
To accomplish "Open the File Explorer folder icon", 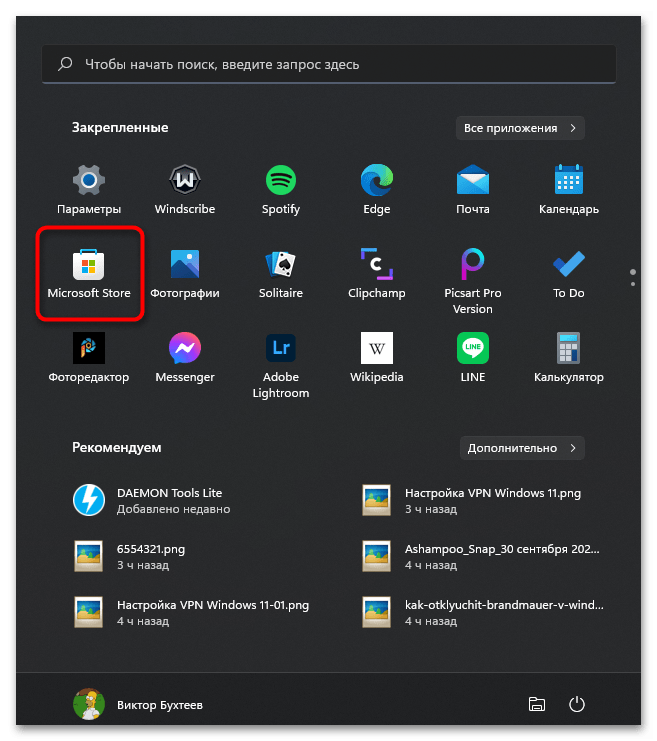I will pos(537,704).
